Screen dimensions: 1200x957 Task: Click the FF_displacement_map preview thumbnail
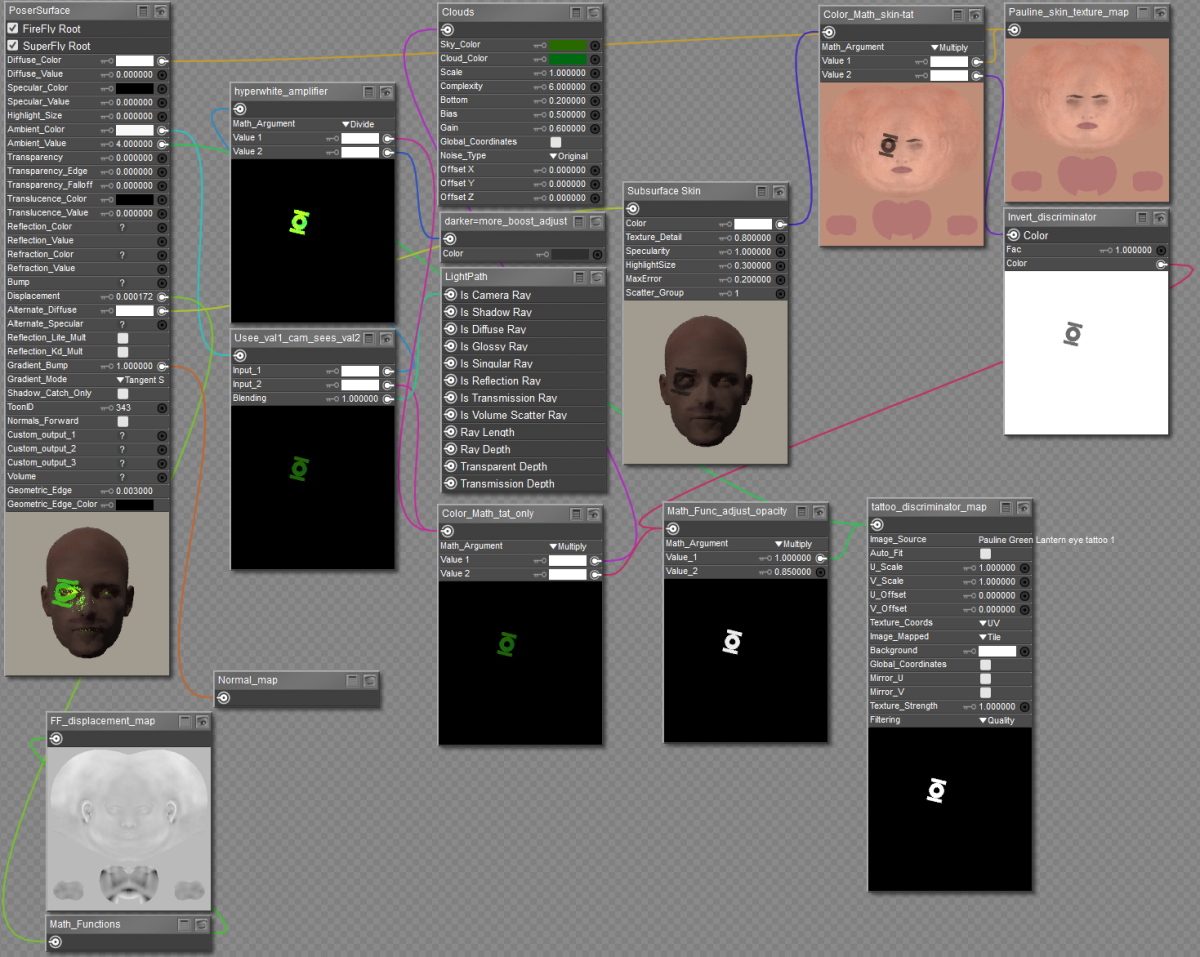129,827
